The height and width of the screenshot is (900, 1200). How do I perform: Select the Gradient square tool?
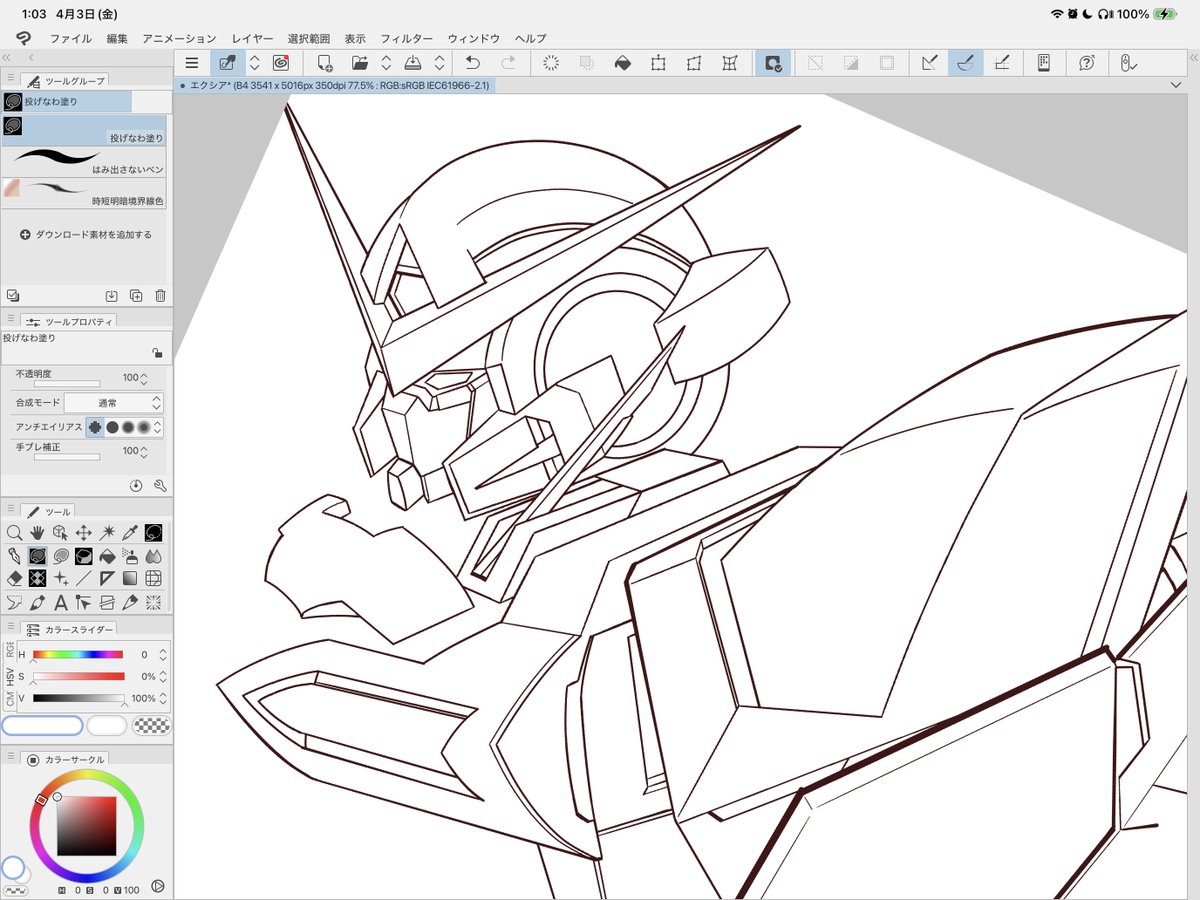[130, 579]
